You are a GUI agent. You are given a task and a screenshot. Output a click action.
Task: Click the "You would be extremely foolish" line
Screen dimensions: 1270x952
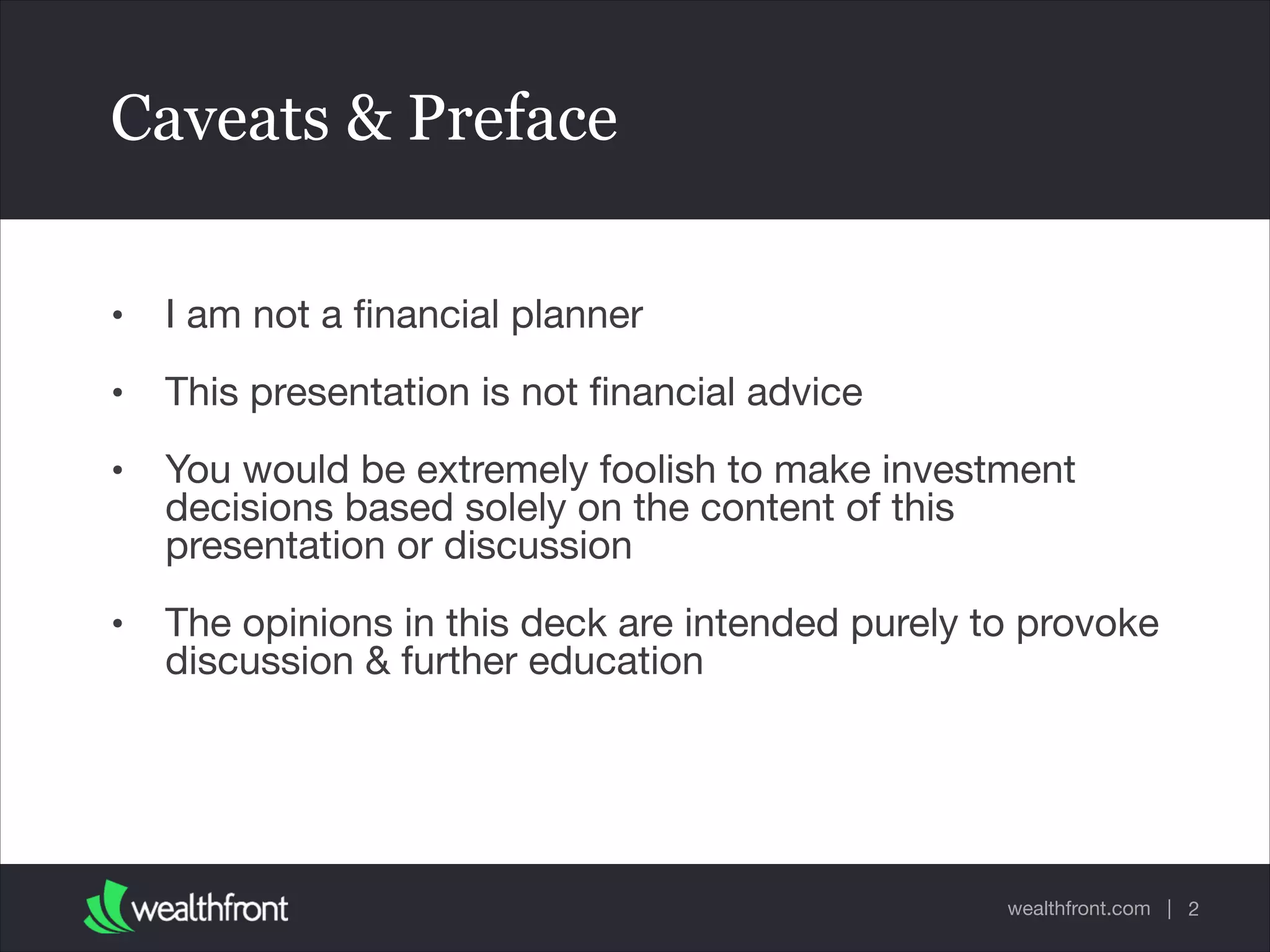(619, 469)
